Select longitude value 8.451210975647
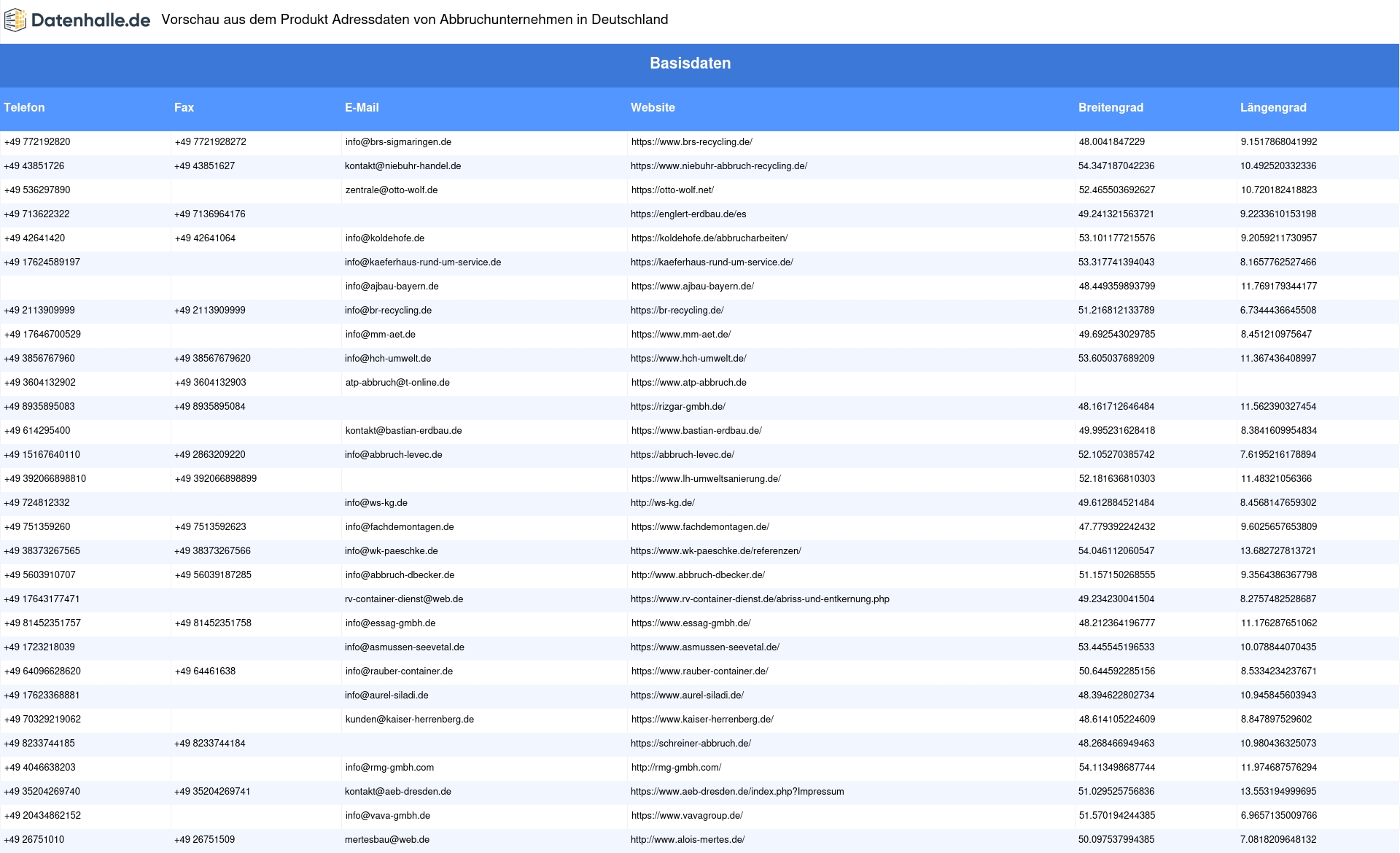This screenshot has height=853, width=1400. [1276, 335]
